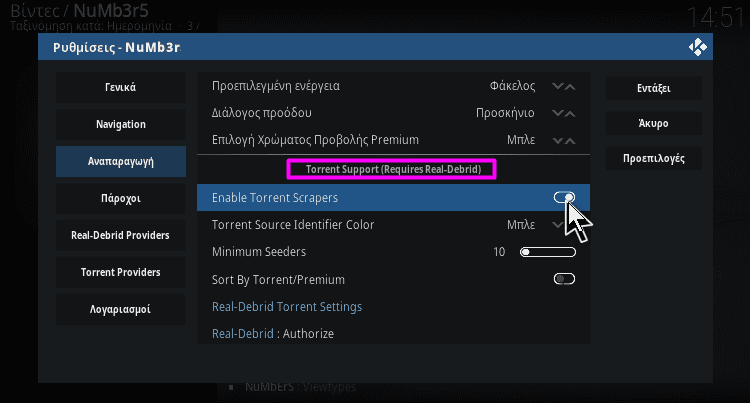Click up arrow for Προεπιλεγμένη ενέργεια
The width and height of the screenshot is (750, 403).
pos(570,87)
